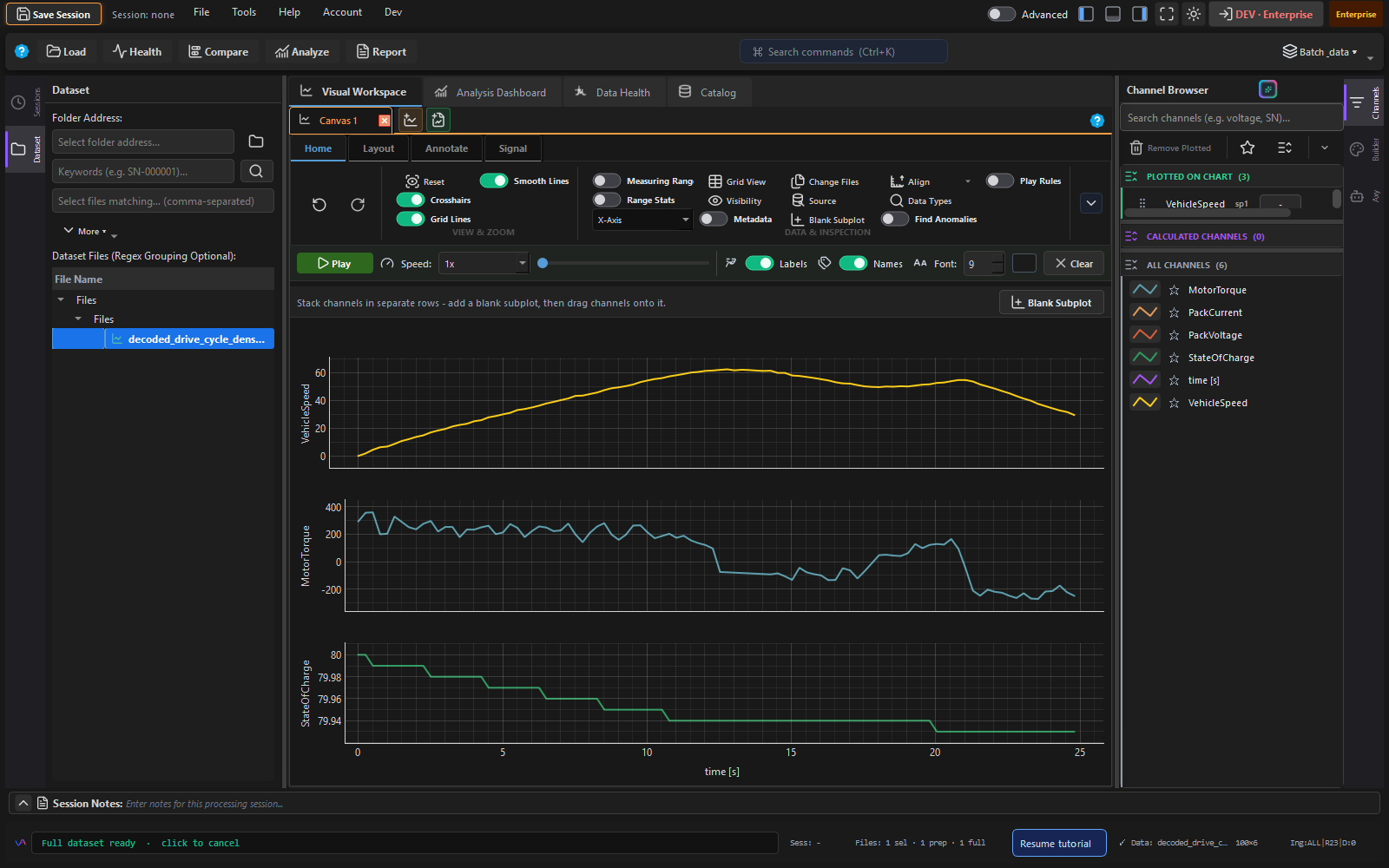Enable Find Anomalies toggle
Viewport: 1389px width, 868px height.
tap(895, 219)
